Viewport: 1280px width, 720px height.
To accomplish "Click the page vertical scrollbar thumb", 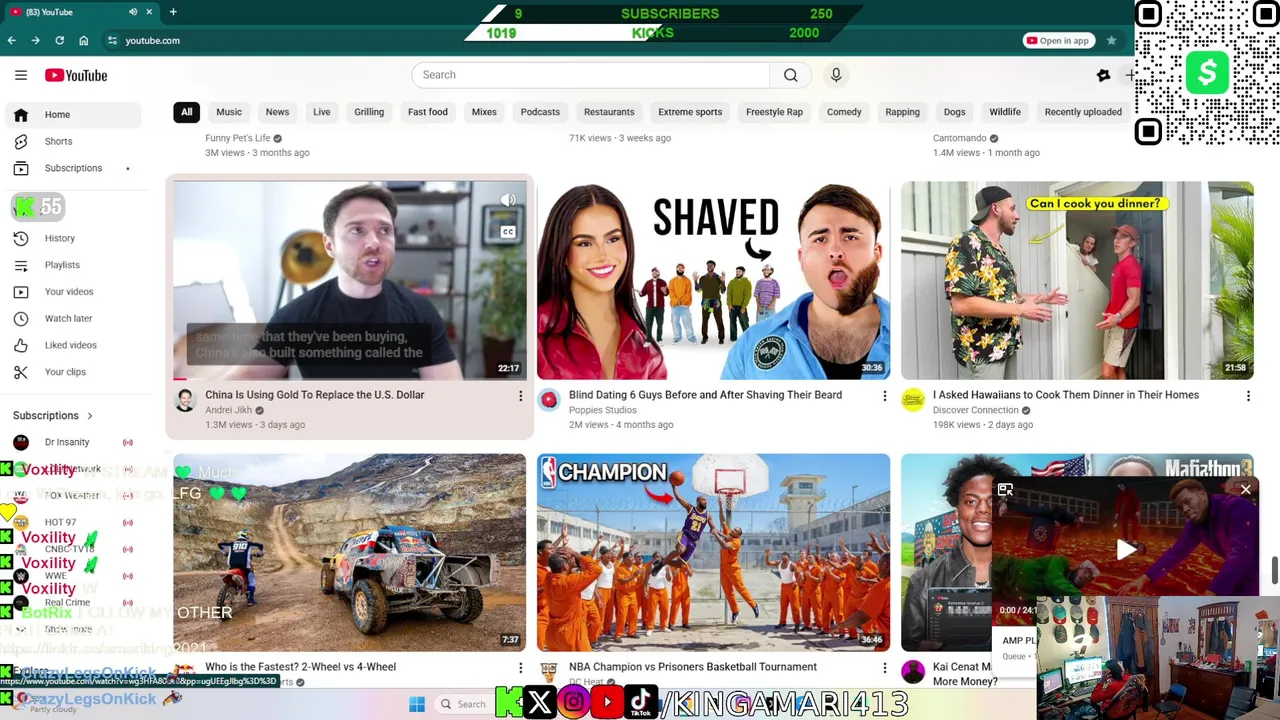I will pyautogui.click(x=1274, y=568).
